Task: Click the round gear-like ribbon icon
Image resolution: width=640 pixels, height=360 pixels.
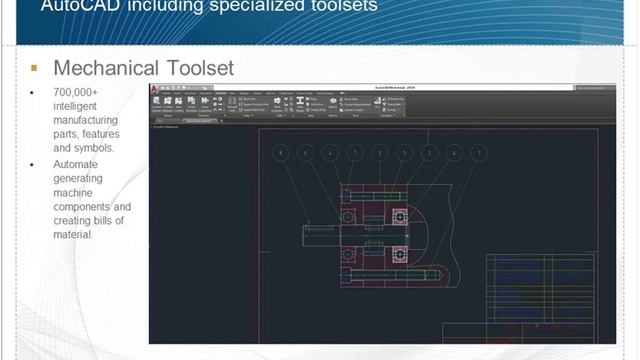Action: tap(333, 102)
